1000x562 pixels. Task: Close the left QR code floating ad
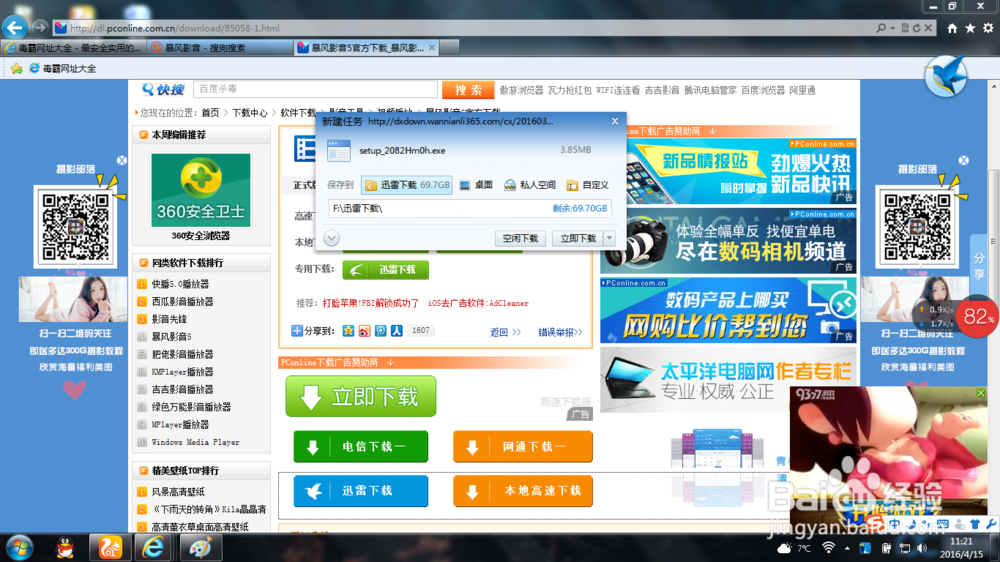(x=121, y=160)
